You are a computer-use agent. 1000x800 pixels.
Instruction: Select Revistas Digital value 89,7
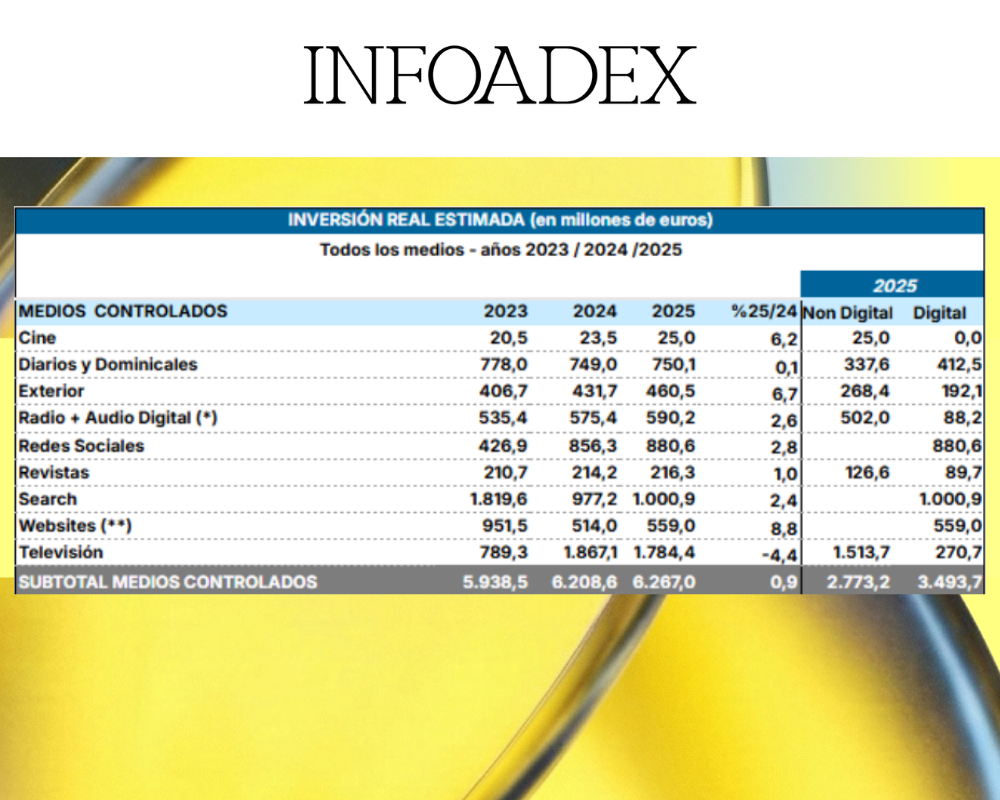(x=964, y=473)
